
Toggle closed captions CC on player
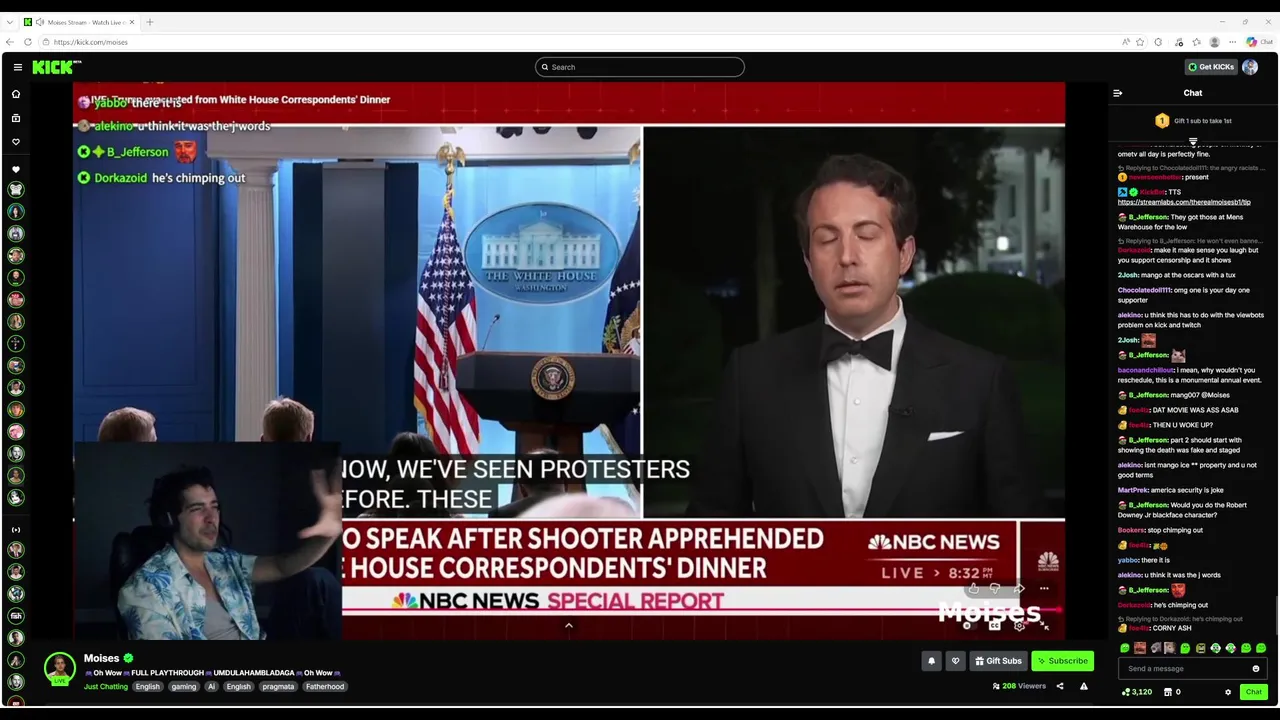pos(994,626)
